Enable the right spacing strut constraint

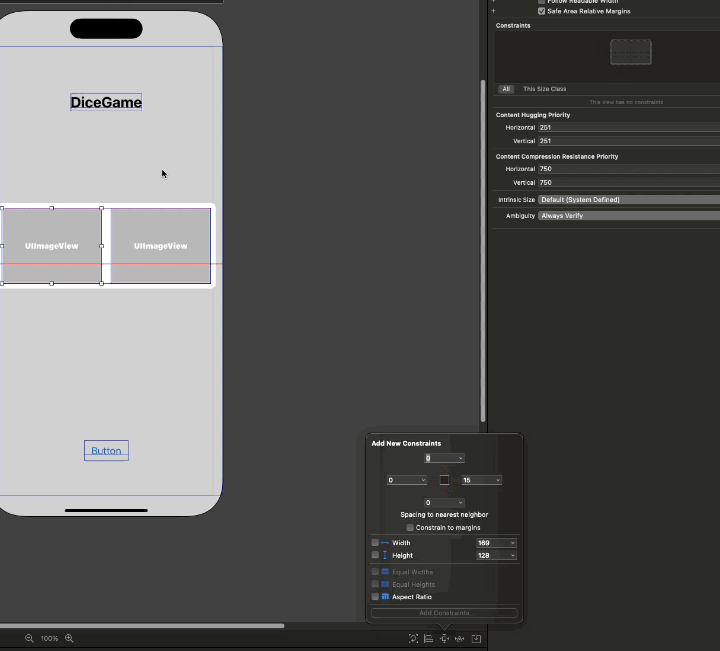(456, 480)
